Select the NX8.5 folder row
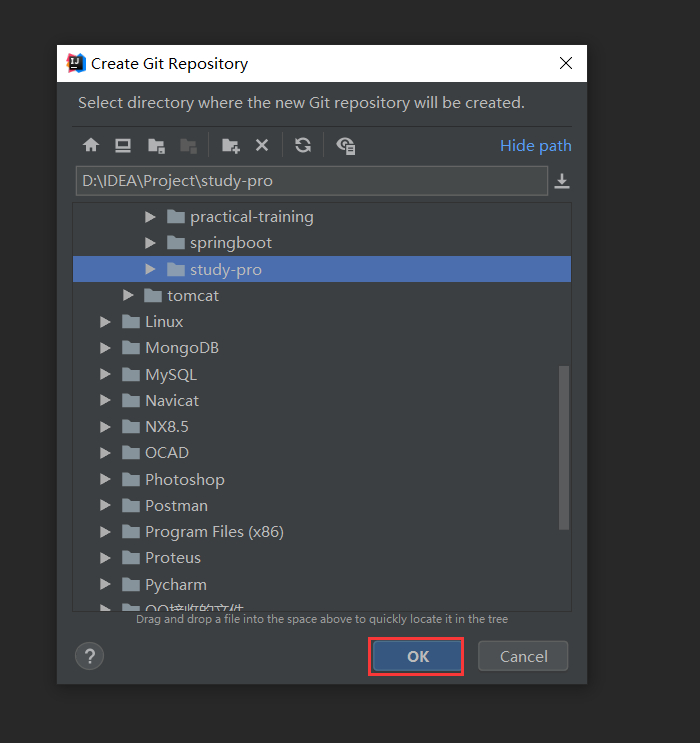Viewport: 700px width, 743px height. 322,427
